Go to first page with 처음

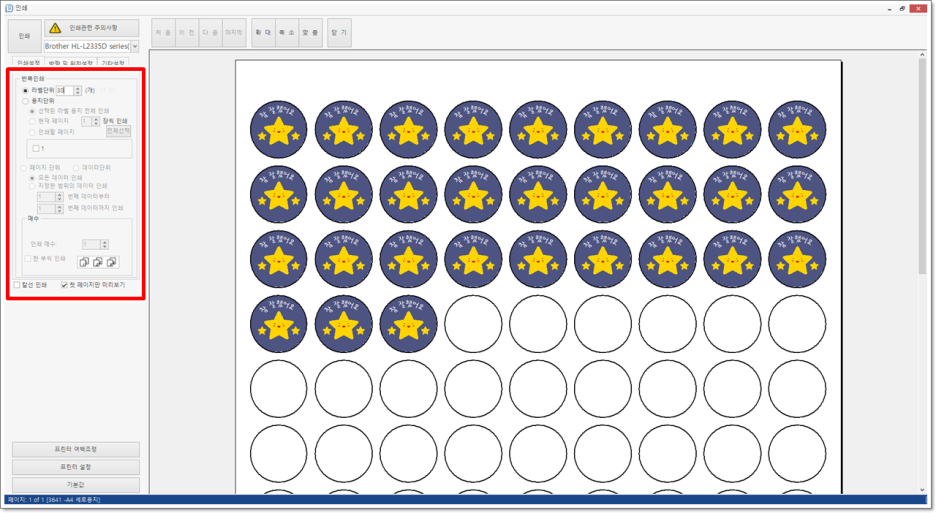[163, 33]
